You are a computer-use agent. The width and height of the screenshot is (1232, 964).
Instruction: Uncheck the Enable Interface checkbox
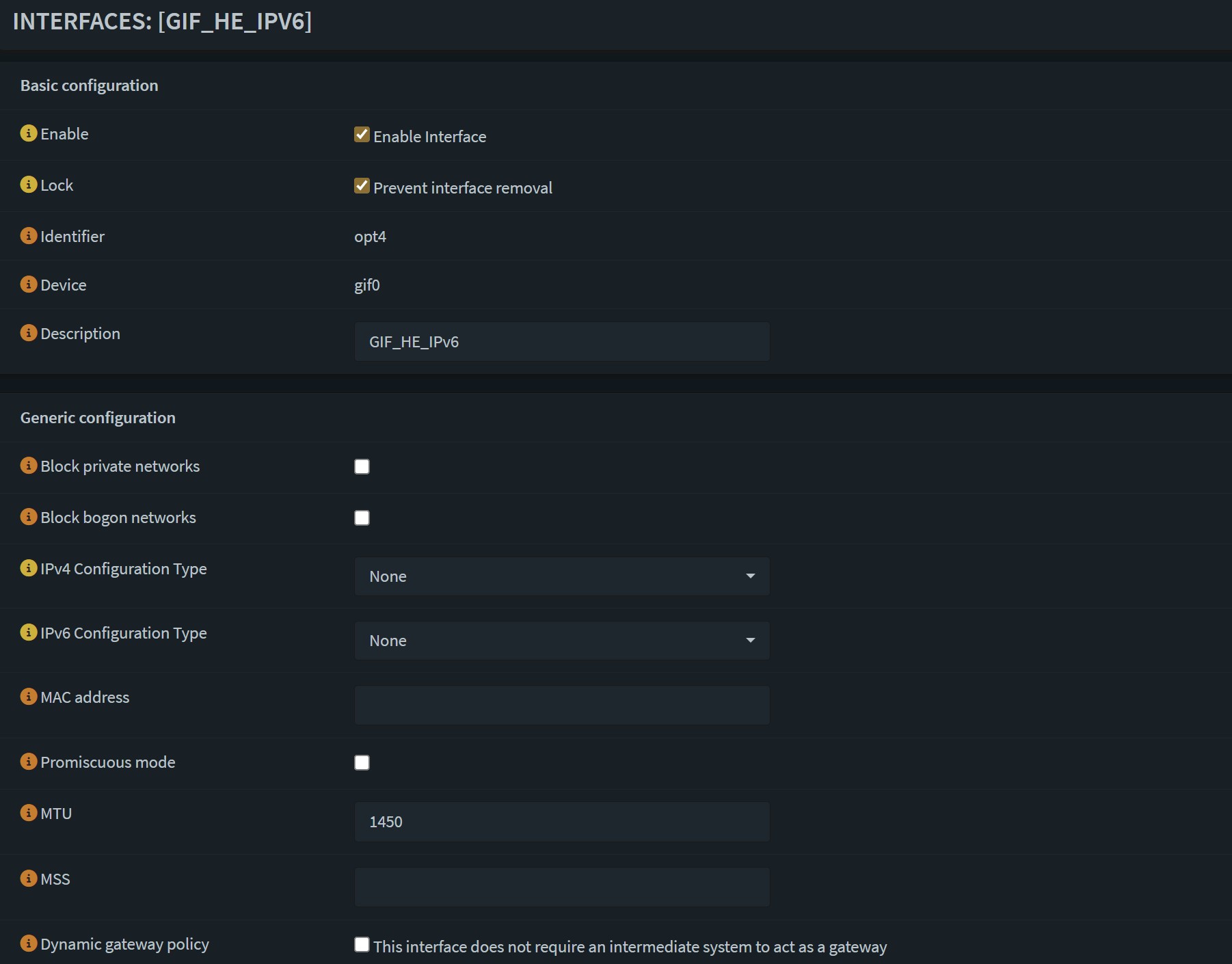click(362, 135)
